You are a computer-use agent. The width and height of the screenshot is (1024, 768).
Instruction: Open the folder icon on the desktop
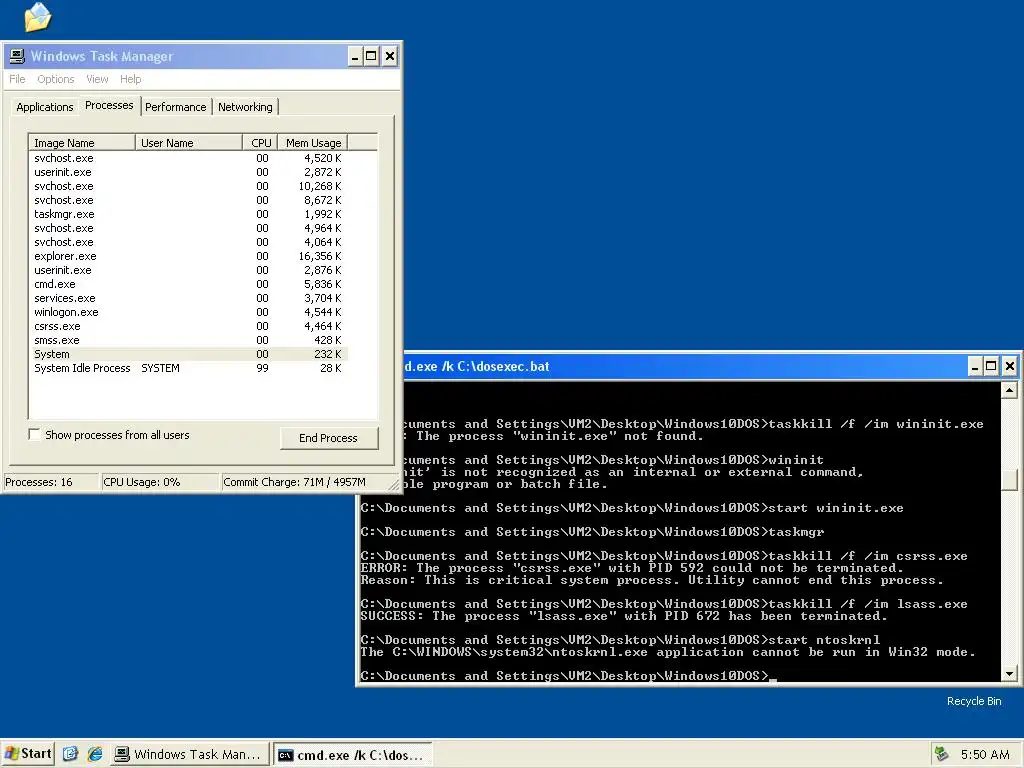pyautogui.click(x=37, y=17)
